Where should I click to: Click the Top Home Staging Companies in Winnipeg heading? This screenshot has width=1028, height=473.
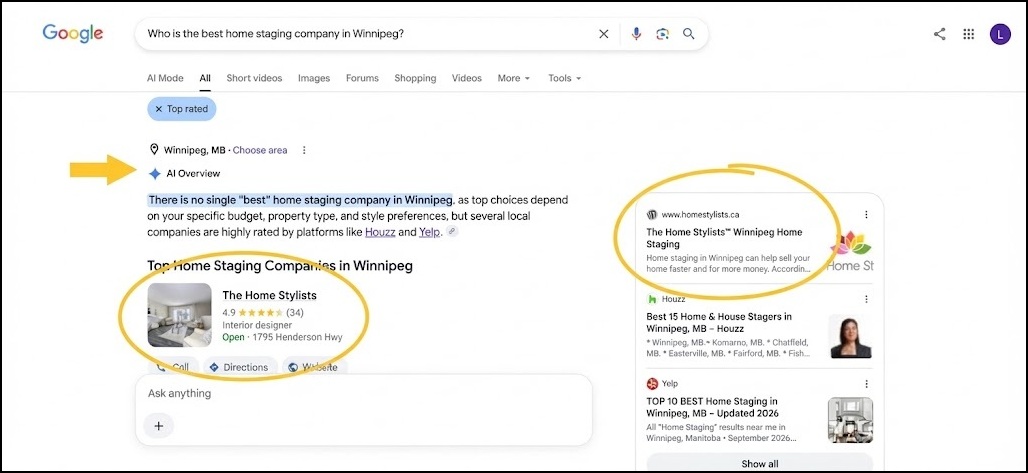click(280, 266)
